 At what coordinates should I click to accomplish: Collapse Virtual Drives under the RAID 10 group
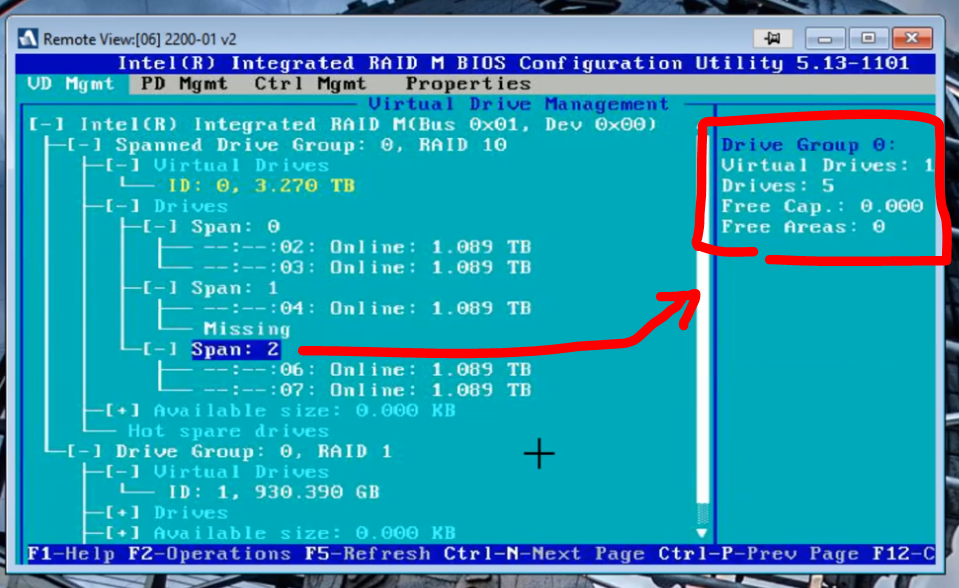pyautogui.click(x=122, y=166)
